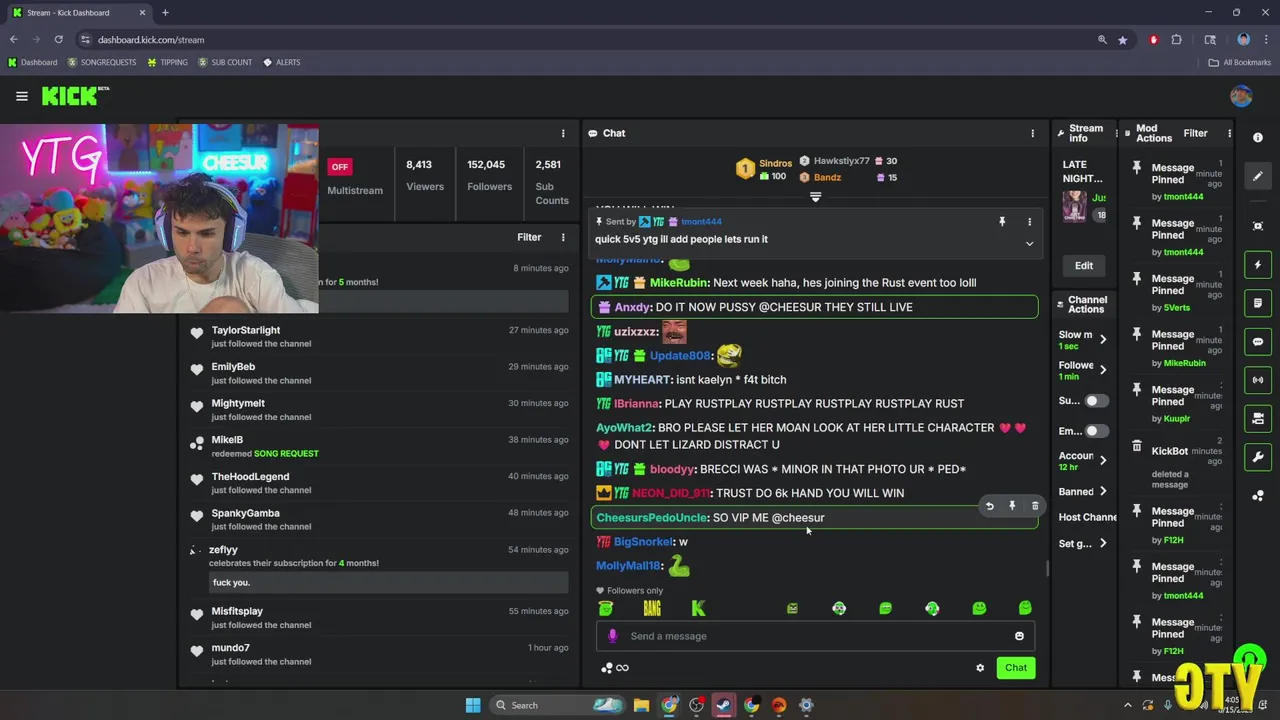The height and width of the screenshot is (720, 1280).
Task: Expand Banned users list
Action: (x=1103, y=491)
